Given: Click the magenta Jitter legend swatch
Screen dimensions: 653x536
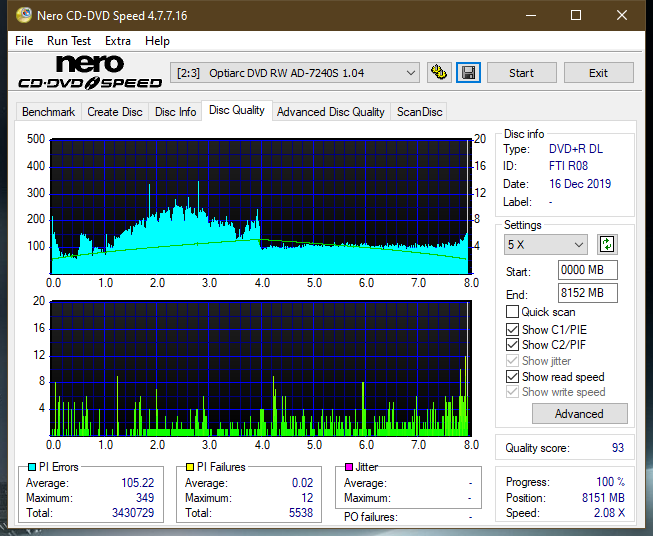Looking at the screenshot, I should [x=349, y=467].
